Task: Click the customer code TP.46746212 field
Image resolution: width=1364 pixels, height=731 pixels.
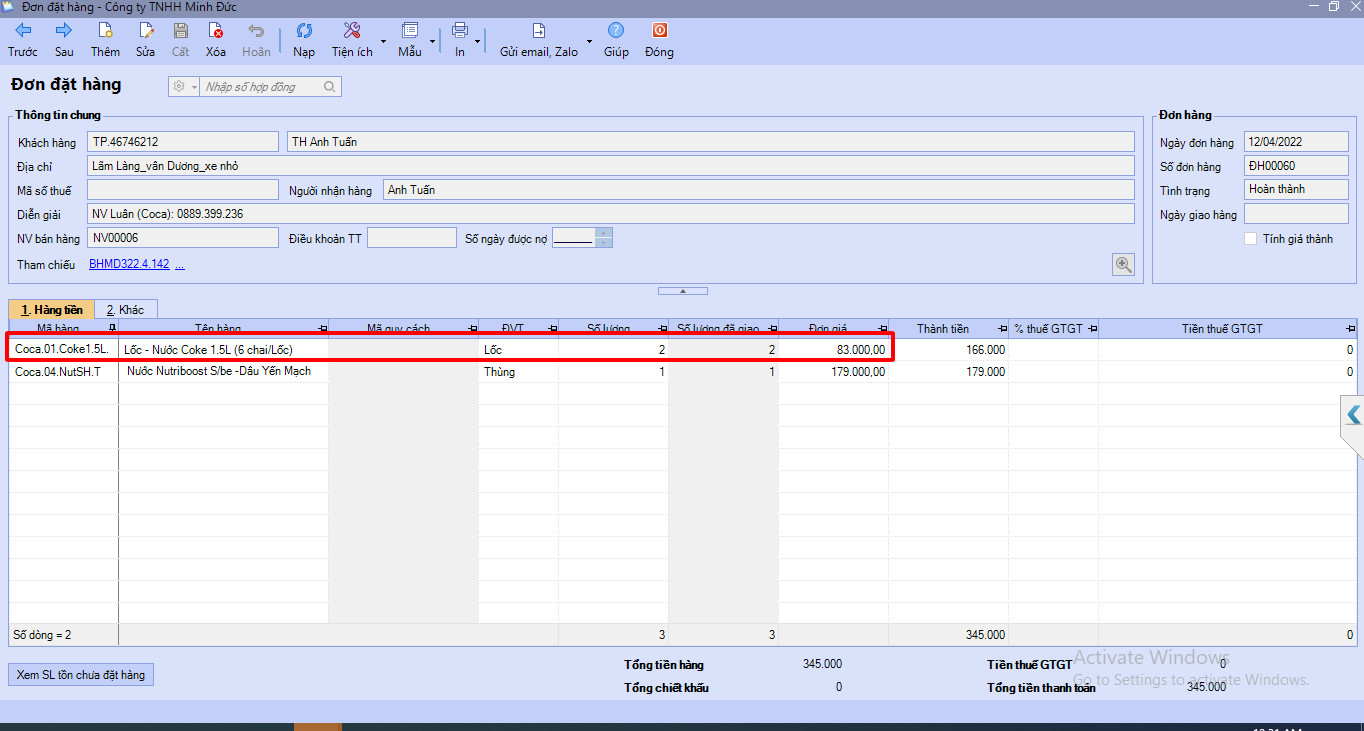Action: tap(183, 142)
